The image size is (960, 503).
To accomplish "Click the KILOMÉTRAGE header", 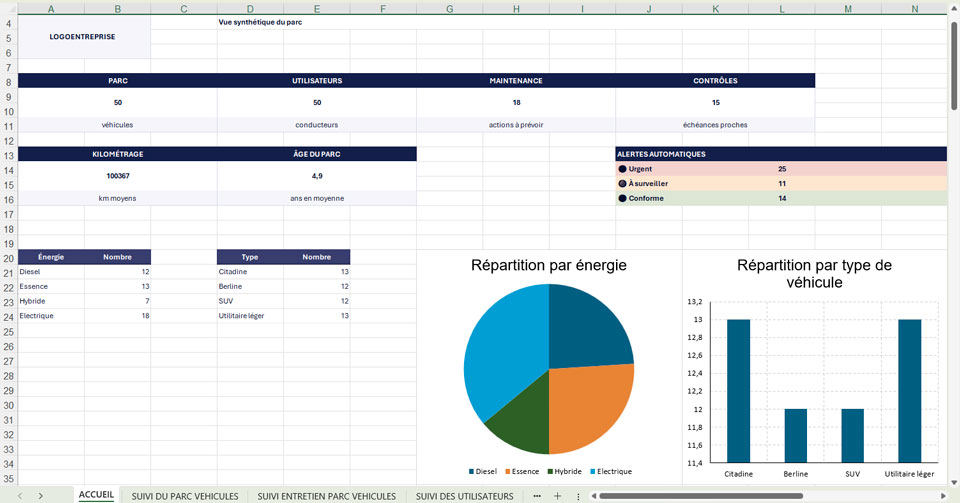I will [118, 154].
